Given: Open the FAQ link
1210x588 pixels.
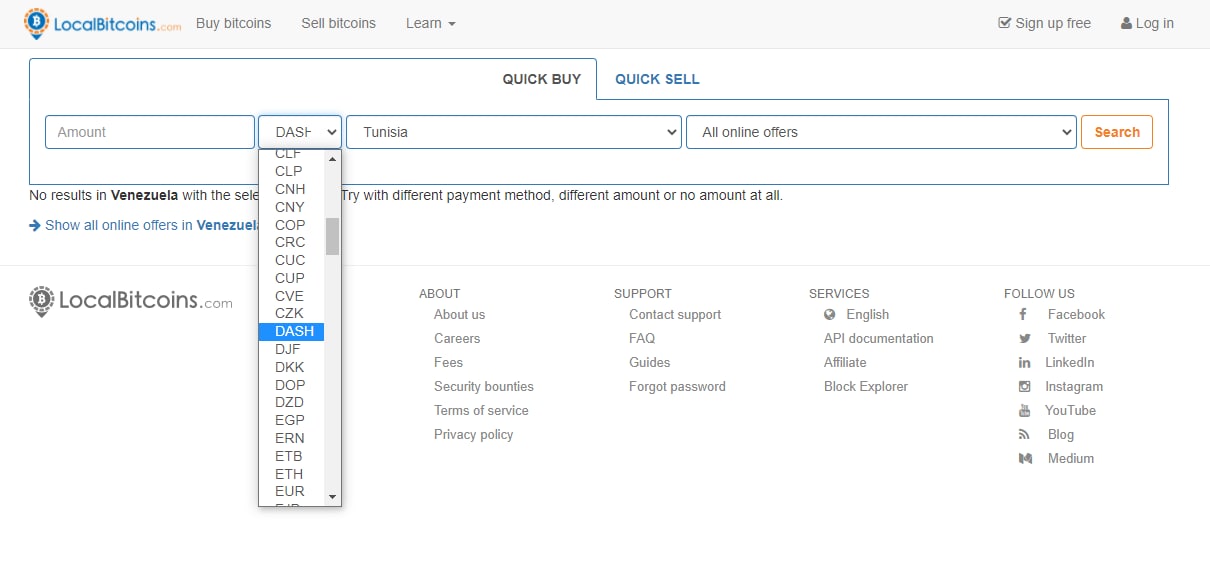Looking at the screenshot, I should point(642,338).
